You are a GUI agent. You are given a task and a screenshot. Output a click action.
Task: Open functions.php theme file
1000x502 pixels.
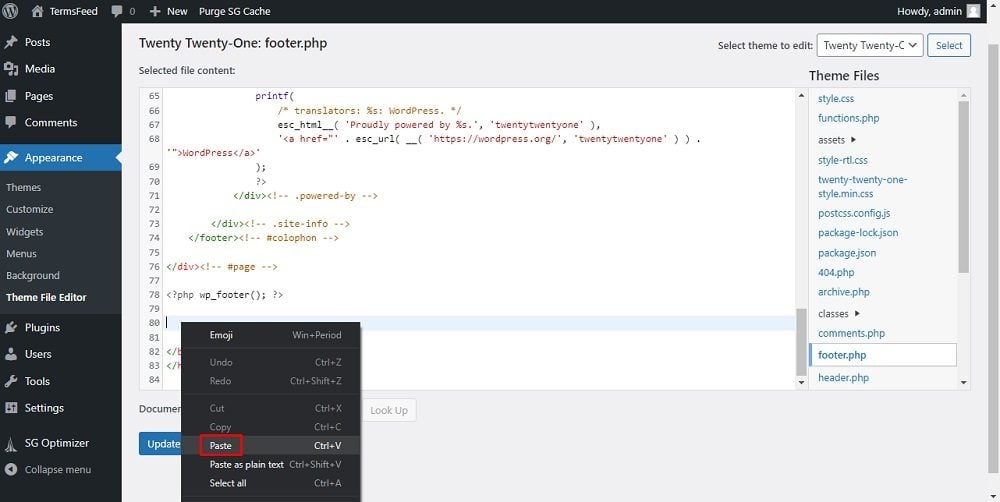848,118
